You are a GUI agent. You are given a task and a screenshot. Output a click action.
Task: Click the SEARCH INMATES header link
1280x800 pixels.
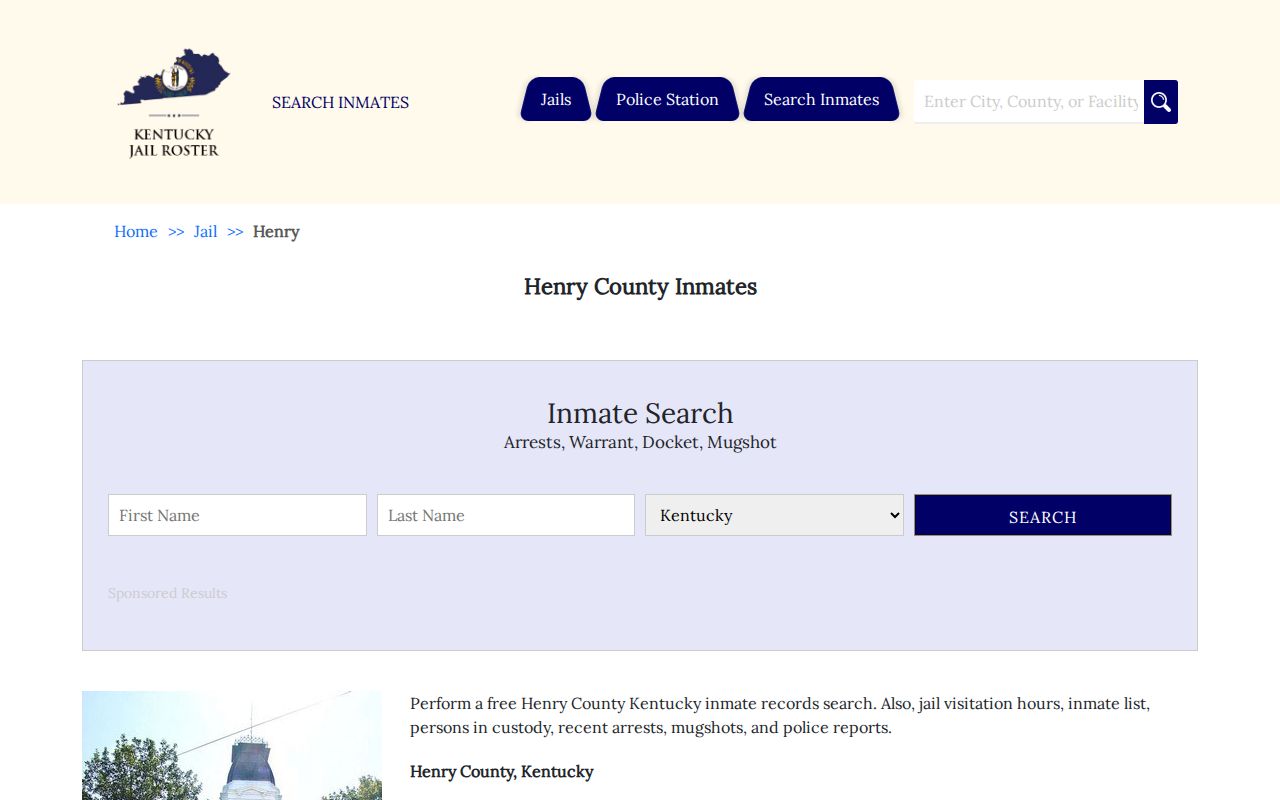340,102
